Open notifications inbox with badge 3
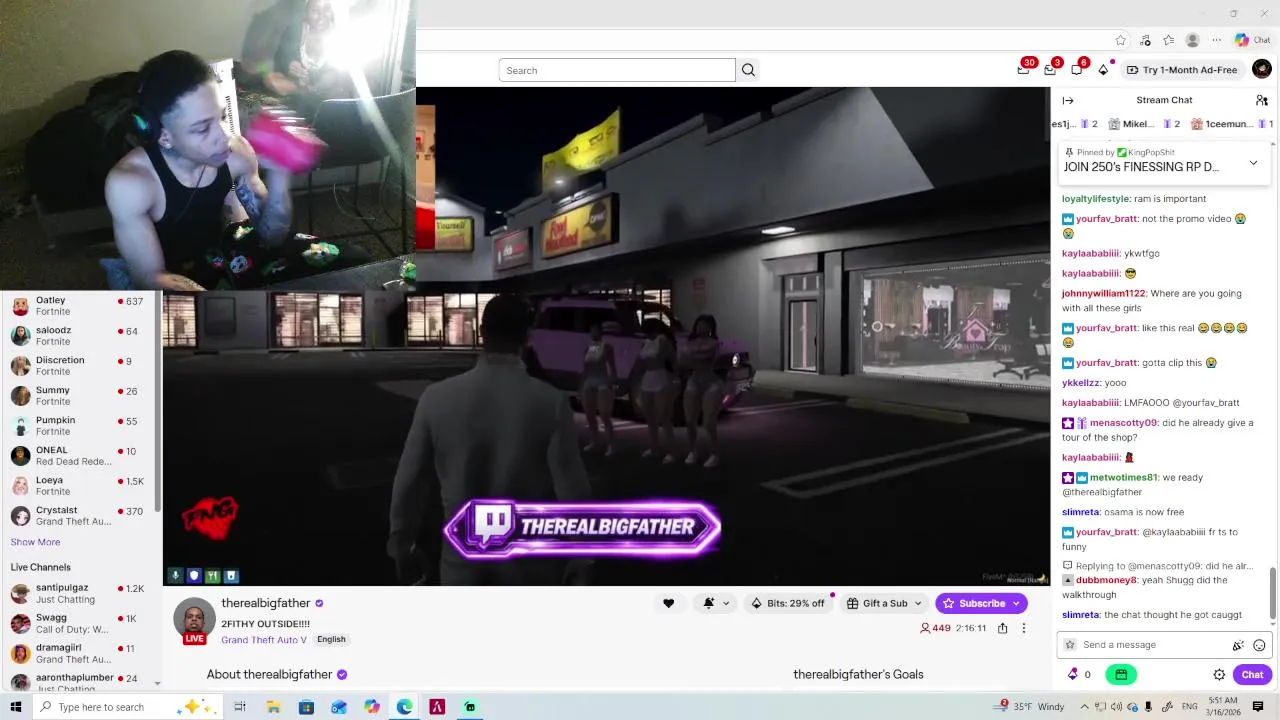This screenshot has height=720, width=1280. 1050,69
